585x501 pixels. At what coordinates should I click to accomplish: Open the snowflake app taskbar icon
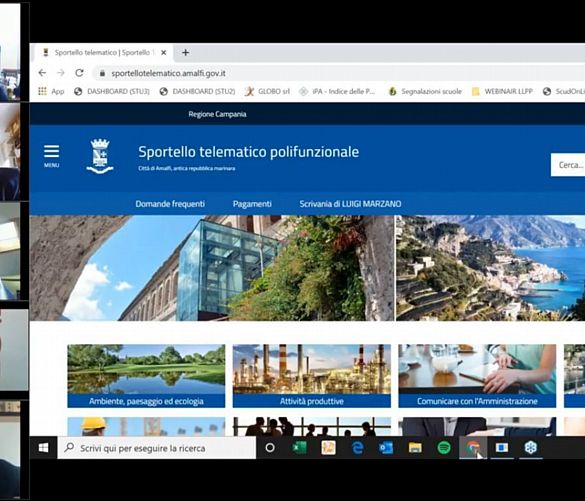click(531, 448)
